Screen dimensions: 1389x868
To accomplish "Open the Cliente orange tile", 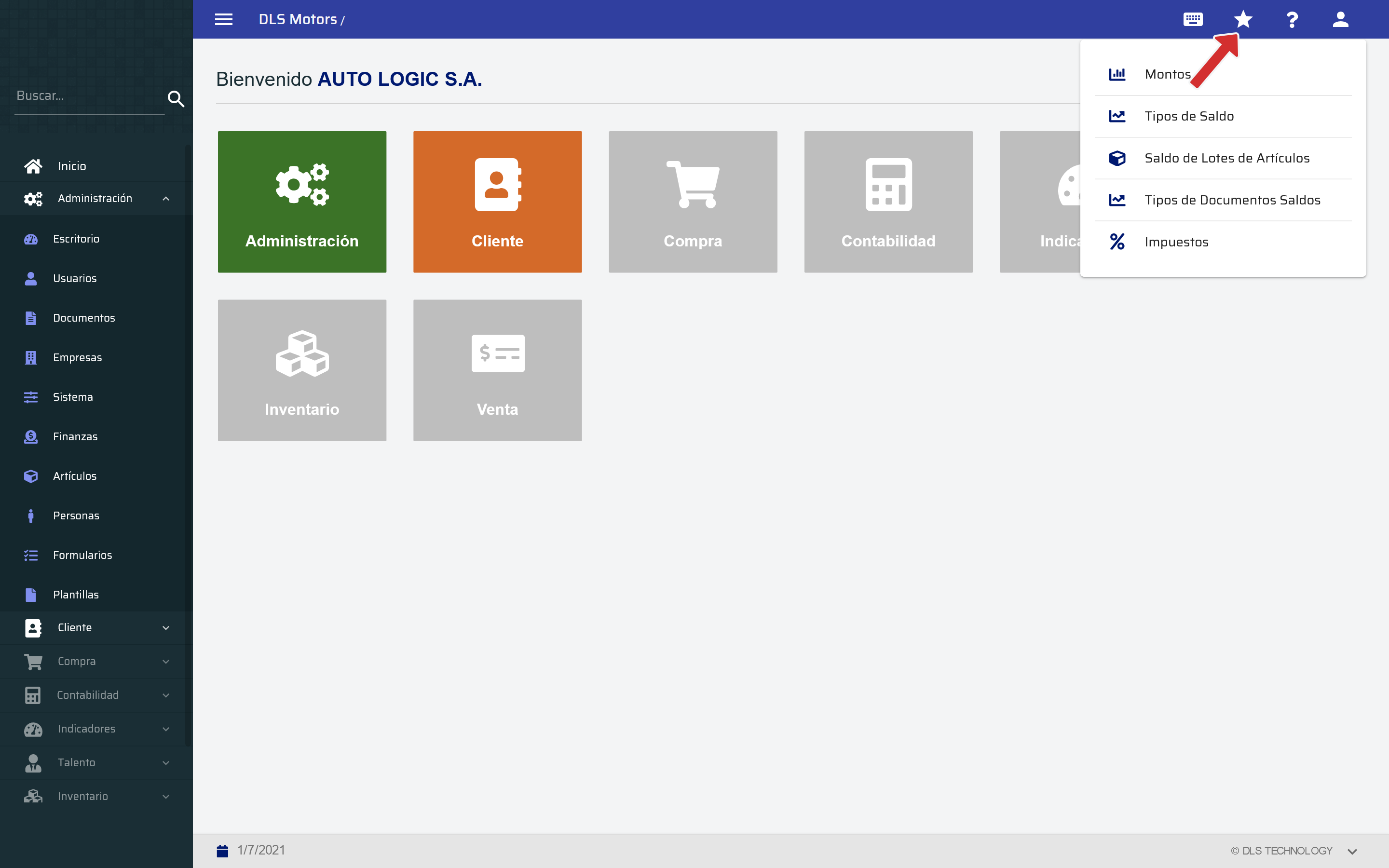I will 497,202.
